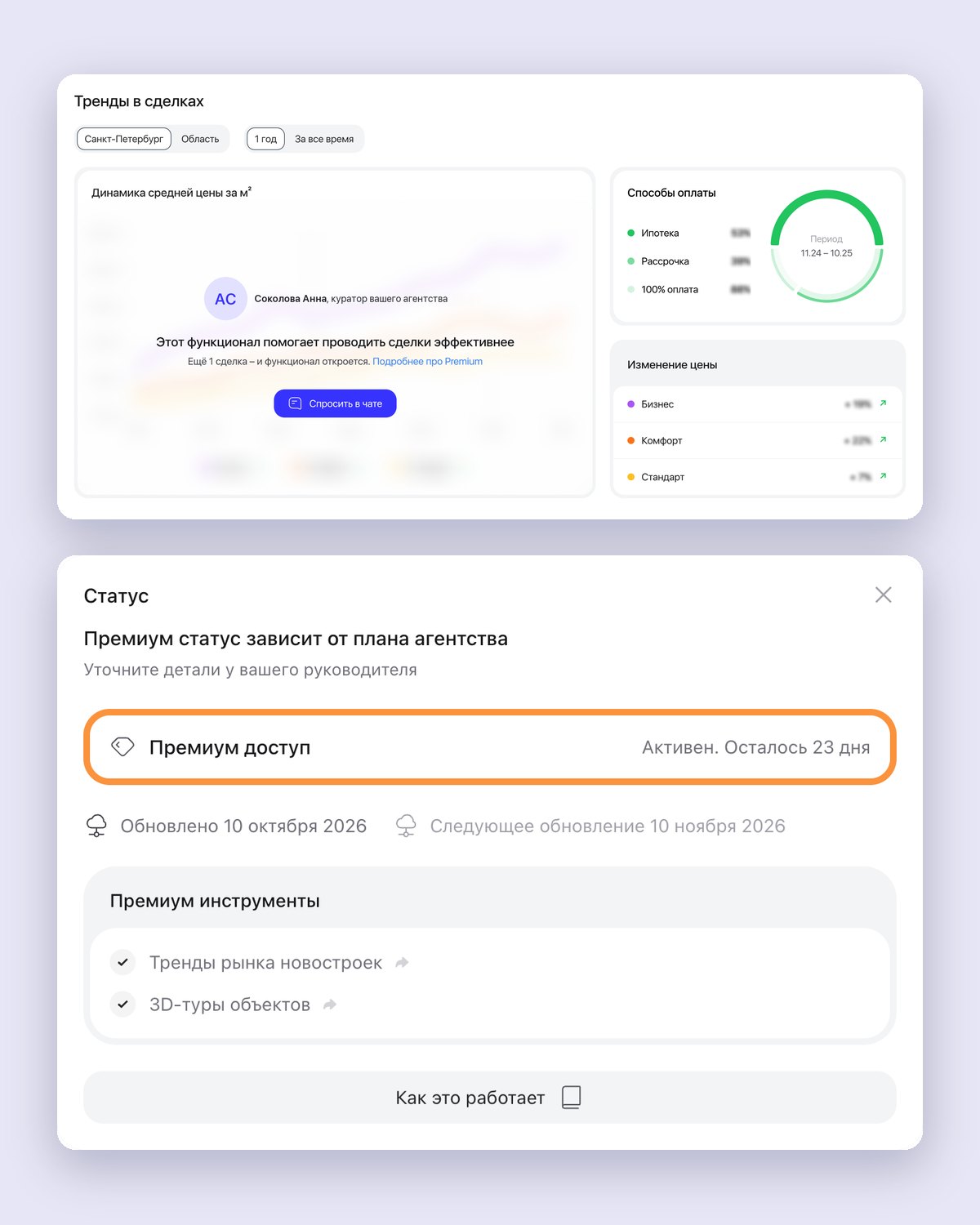Click the trend arrow in Комфорт row
The height and width of the screenshot is (1225, 980).
[x=883, y=439]
